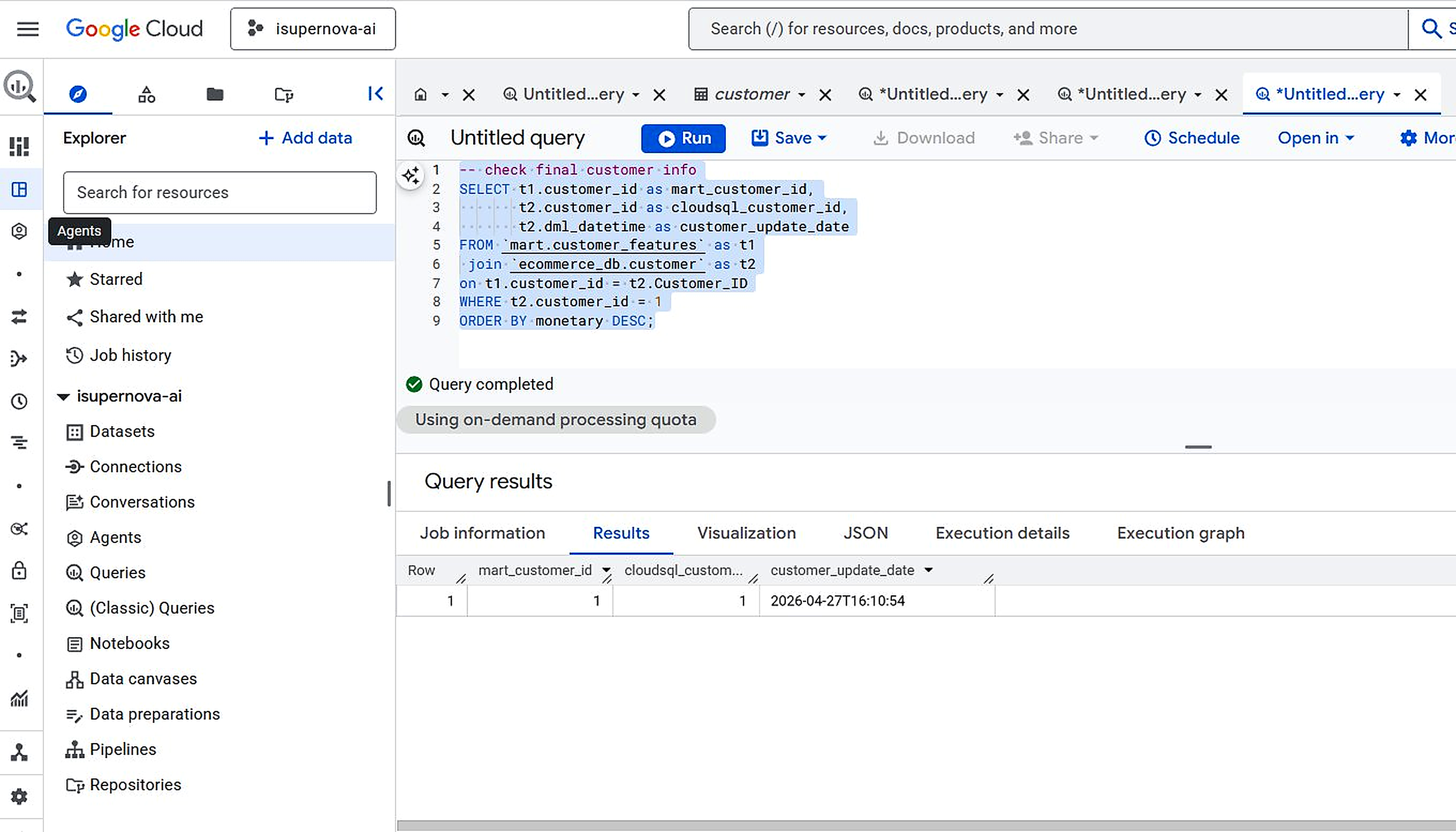Open the Execution graph tab
The image size is (1456, 832).
coord(1181,533)
